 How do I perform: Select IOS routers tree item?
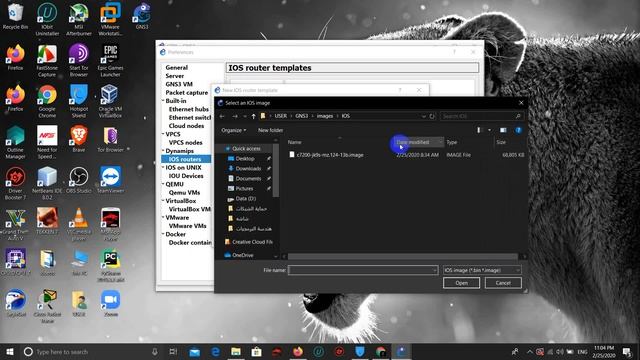[186, 159]
